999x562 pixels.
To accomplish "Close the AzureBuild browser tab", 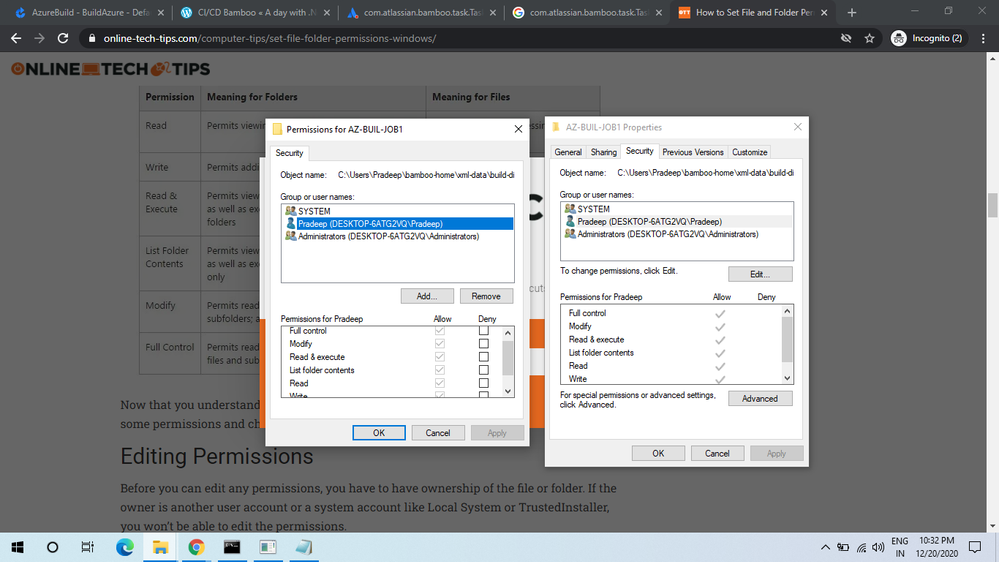I will 161,13.
